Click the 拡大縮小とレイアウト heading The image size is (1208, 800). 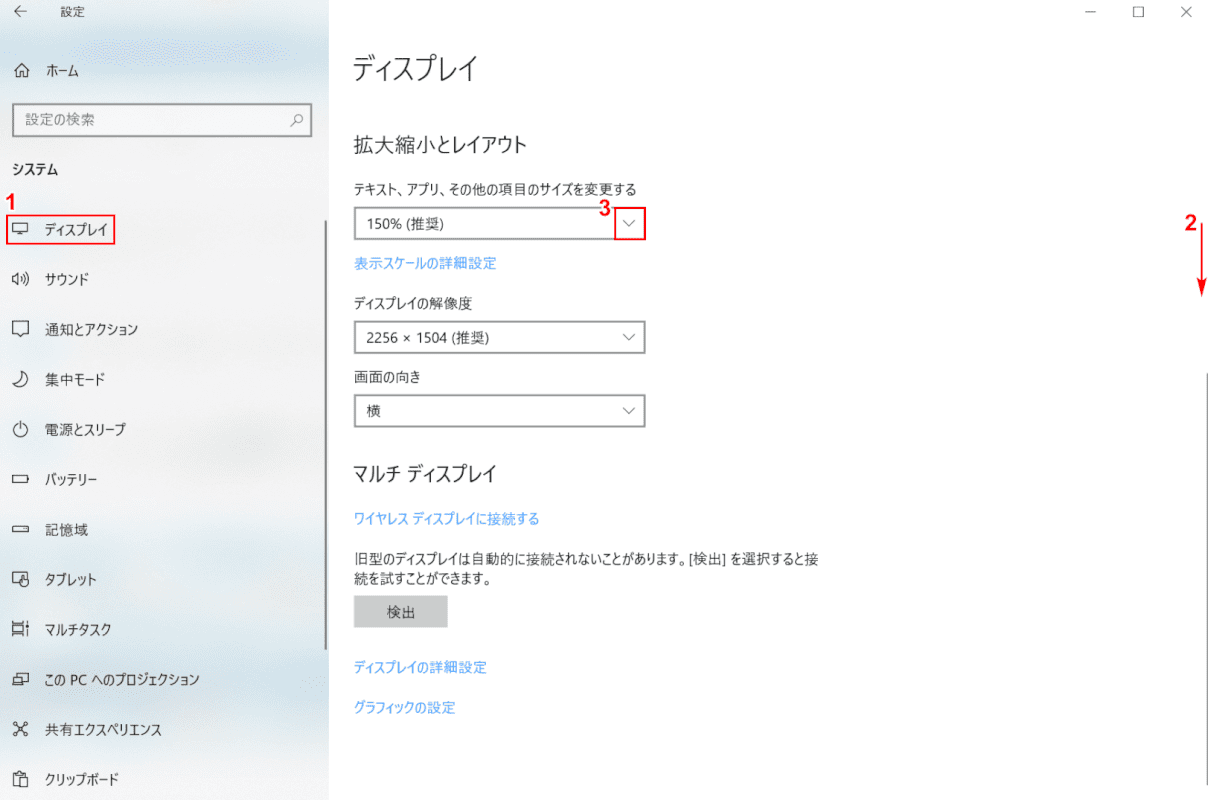click(440, 145)
